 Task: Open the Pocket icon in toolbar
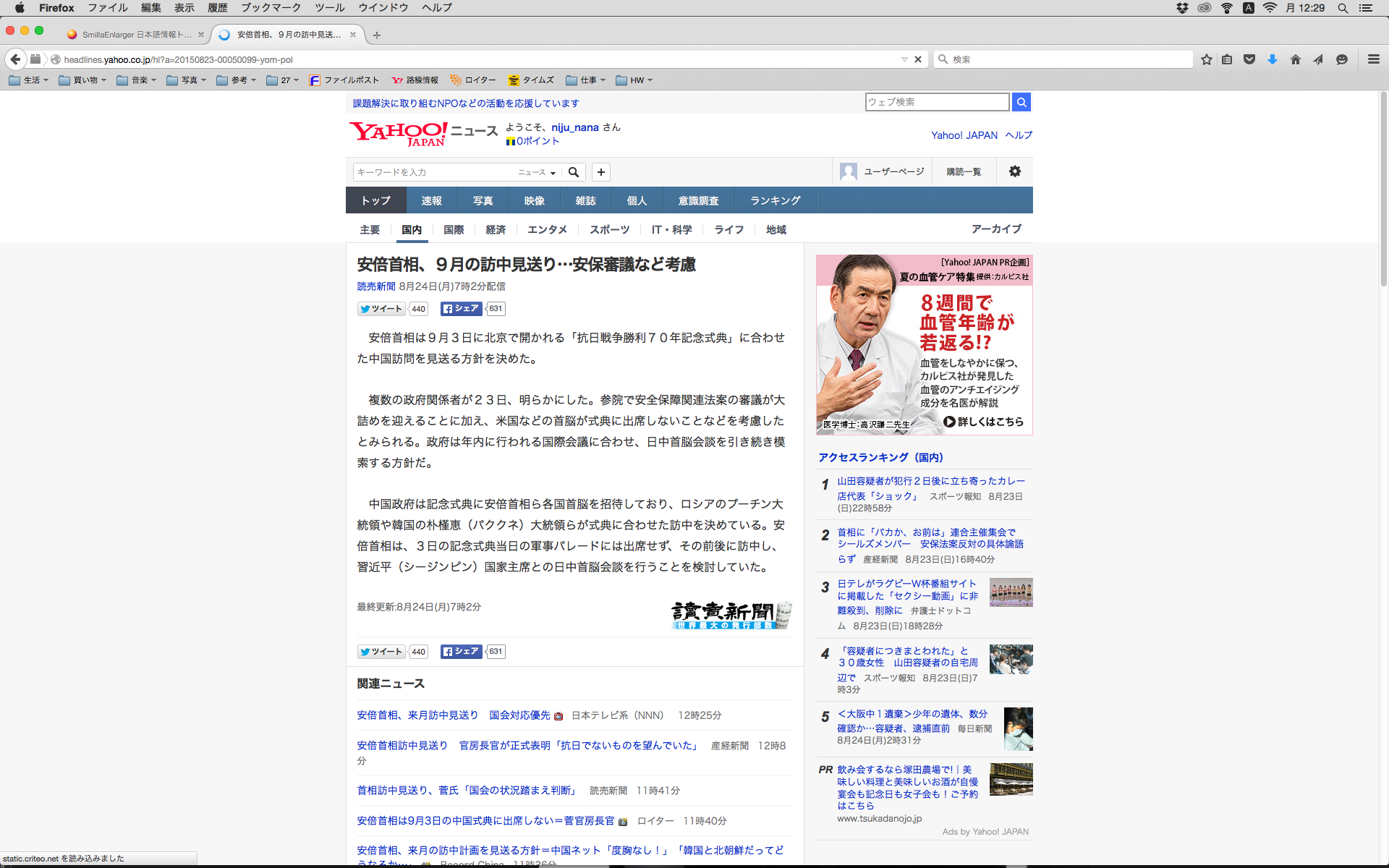pos(1249,59)
